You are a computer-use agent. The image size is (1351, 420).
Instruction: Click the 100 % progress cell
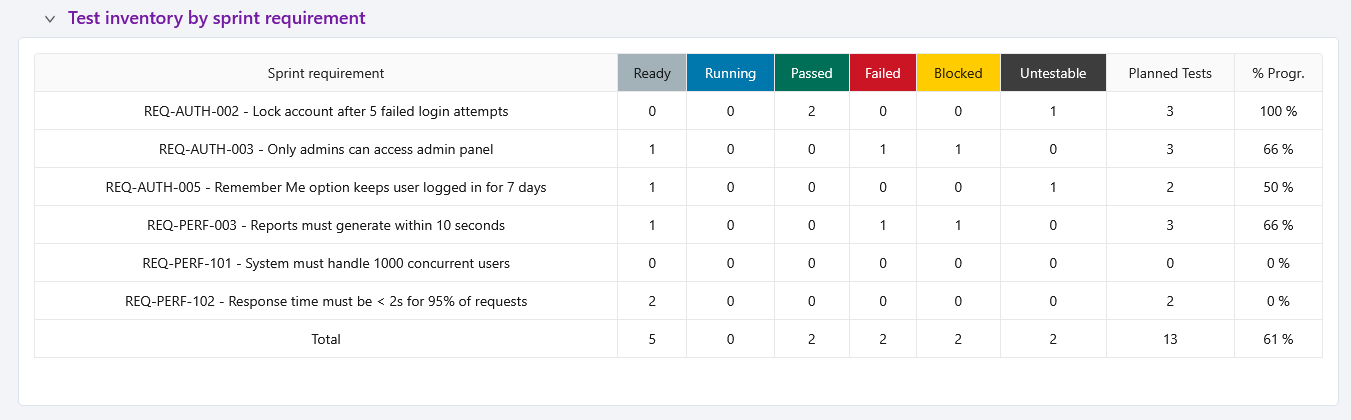click(1278, 111)
